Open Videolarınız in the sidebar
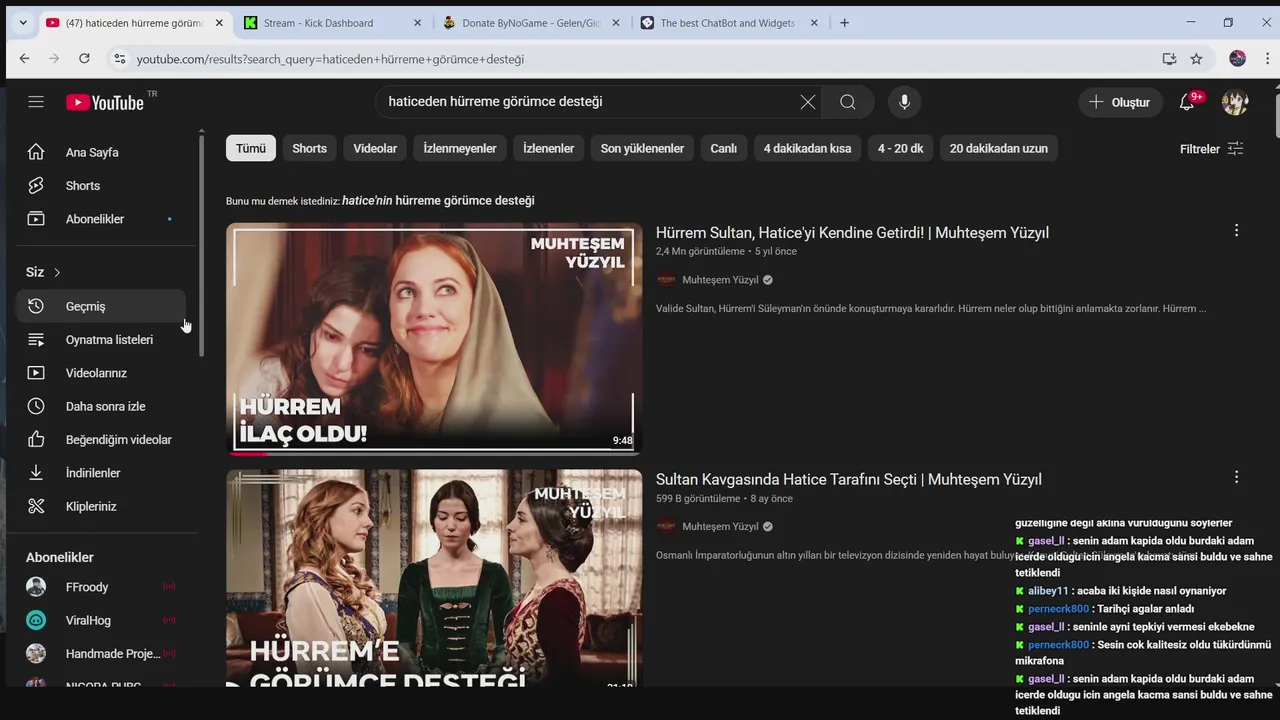This screenshot has width=1280, height=720. coord(101,373)
